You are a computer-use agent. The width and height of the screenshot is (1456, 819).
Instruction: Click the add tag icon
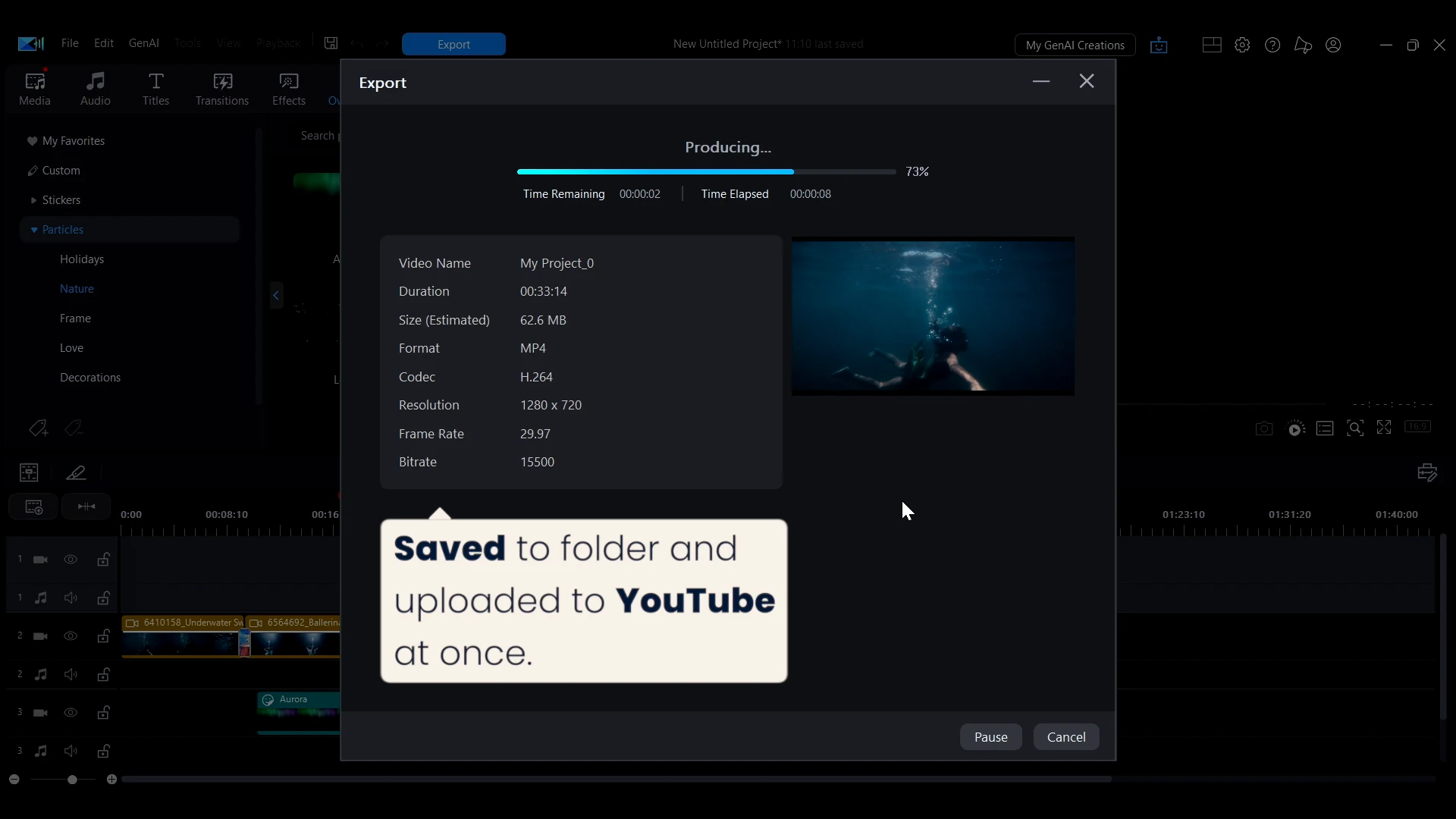pyautogui.click(x=39, y=428)
